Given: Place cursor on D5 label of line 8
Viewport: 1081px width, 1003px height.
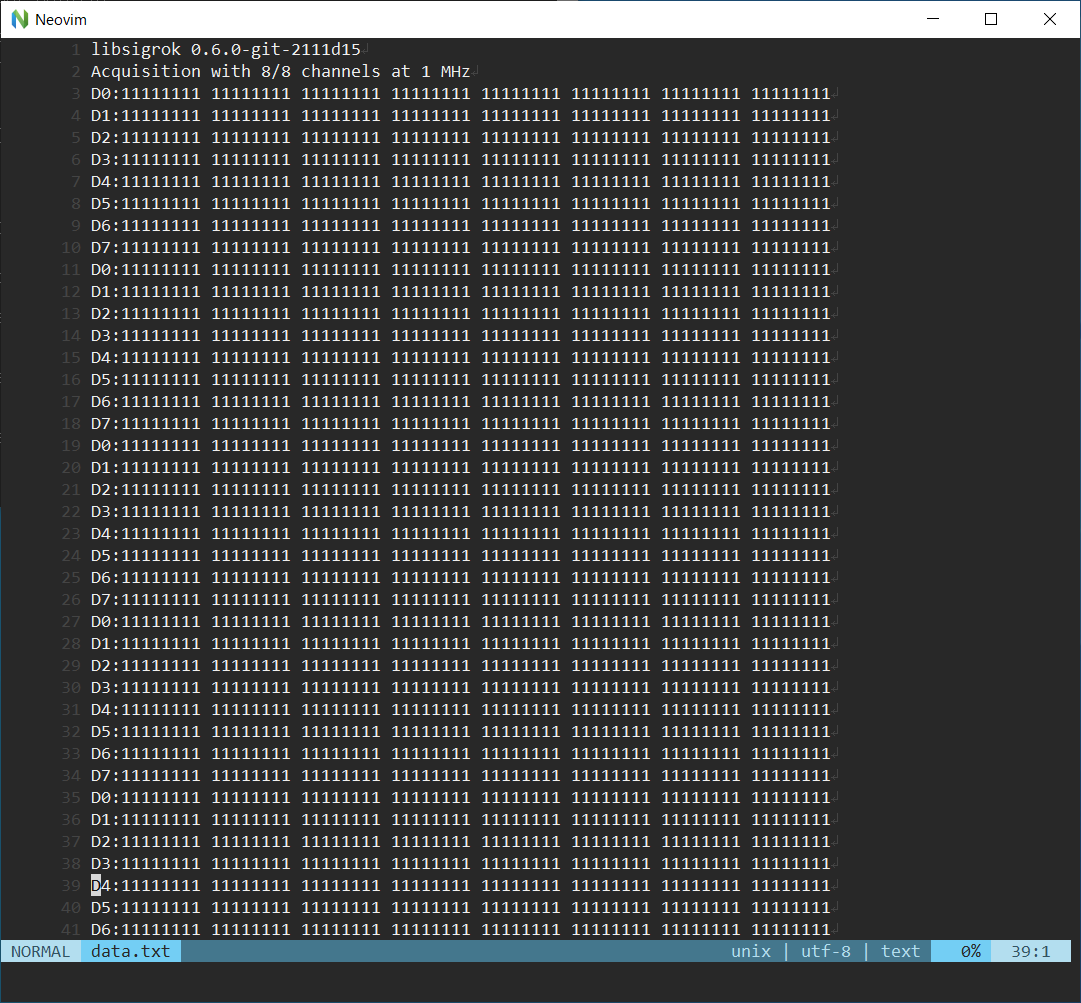Looking at the screenshot, I should click(x=101, y=204).
